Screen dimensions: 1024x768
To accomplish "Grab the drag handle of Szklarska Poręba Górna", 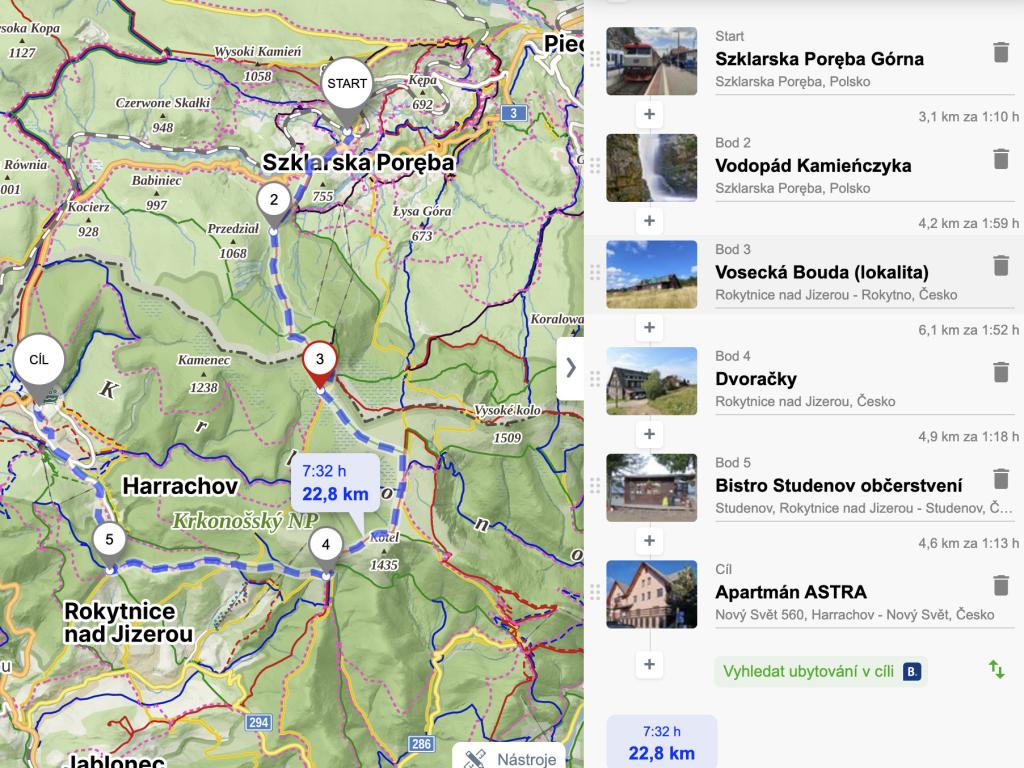I will [595, 59].
